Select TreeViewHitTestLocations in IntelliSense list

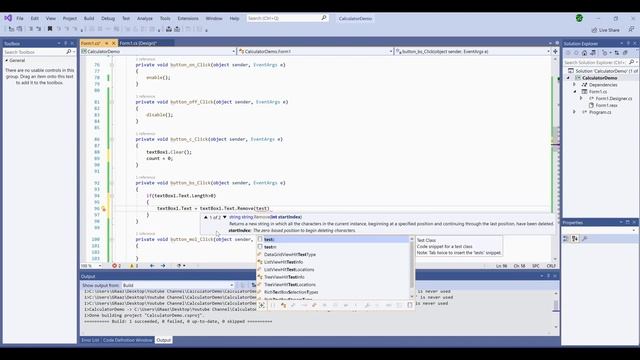click(333, 284)
